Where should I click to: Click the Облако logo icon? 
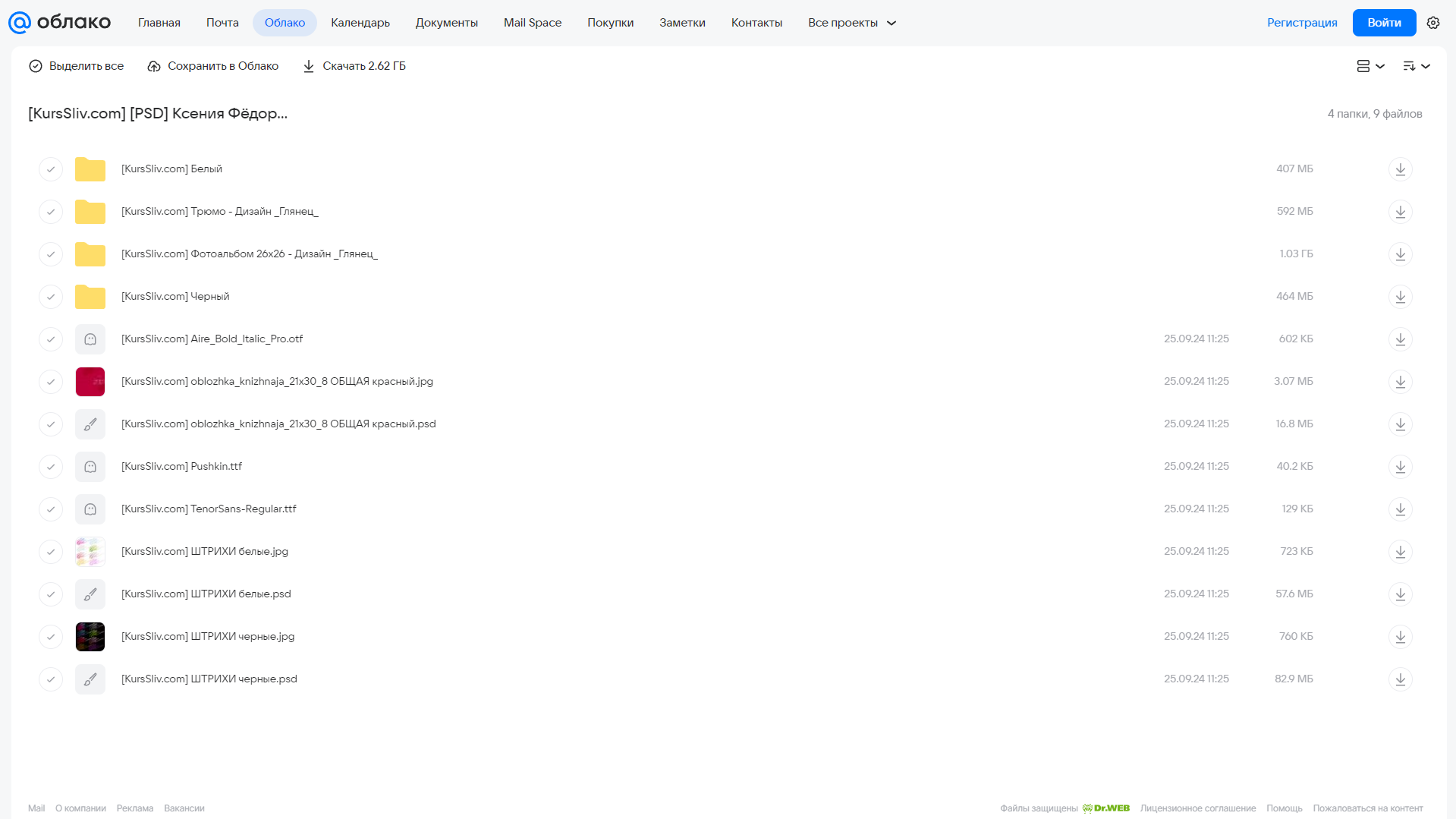[19, 23]
